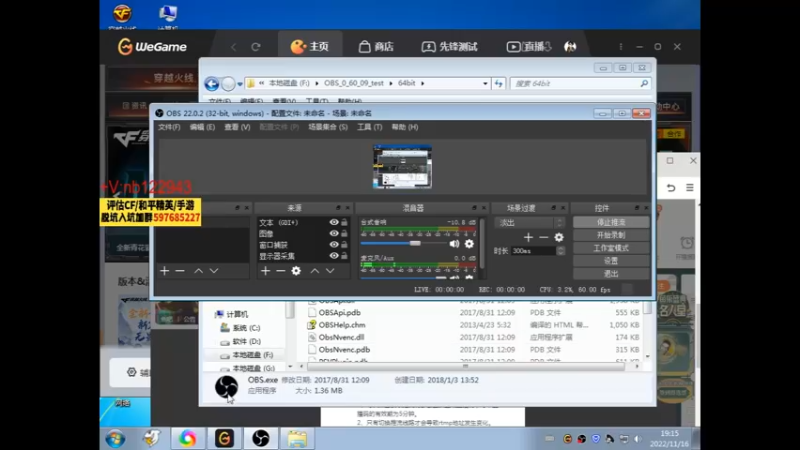Add a new source with the plus icon
800x450 pixels.
(x=265, y=271)
